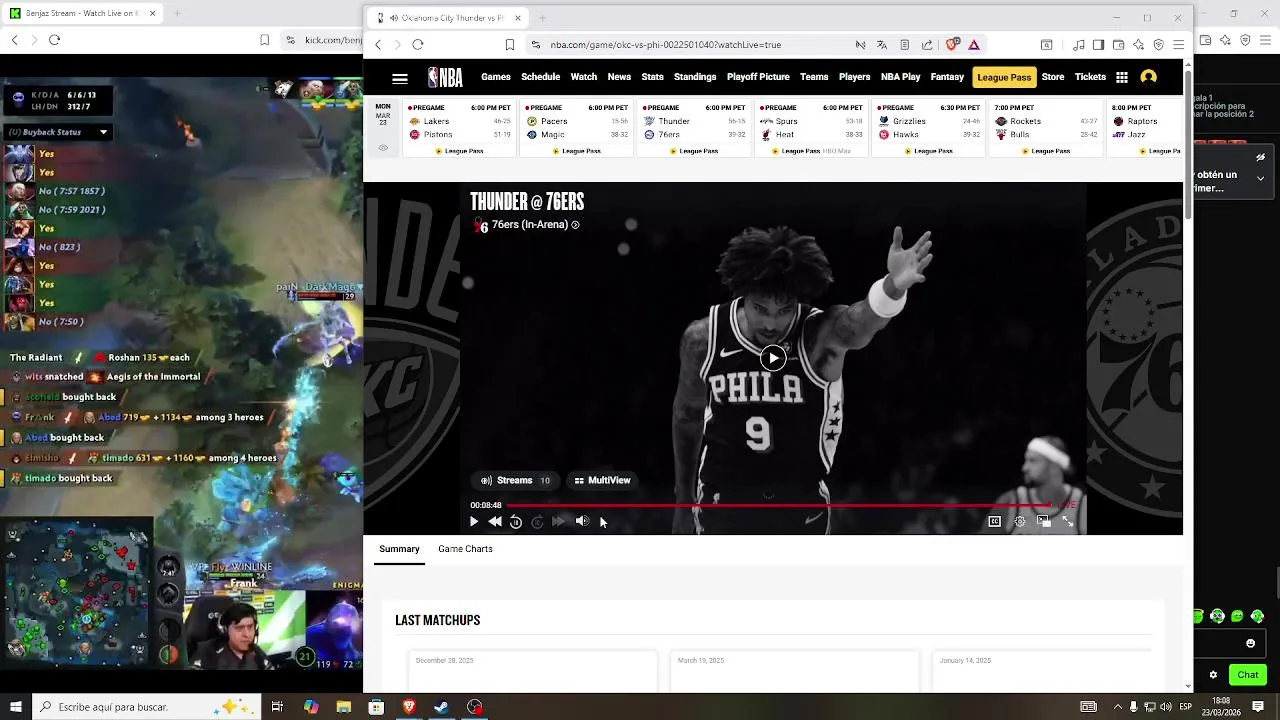Click the yellow League Pass button
This screenshot has width=1280, height=720.
tap(1004, 77)
